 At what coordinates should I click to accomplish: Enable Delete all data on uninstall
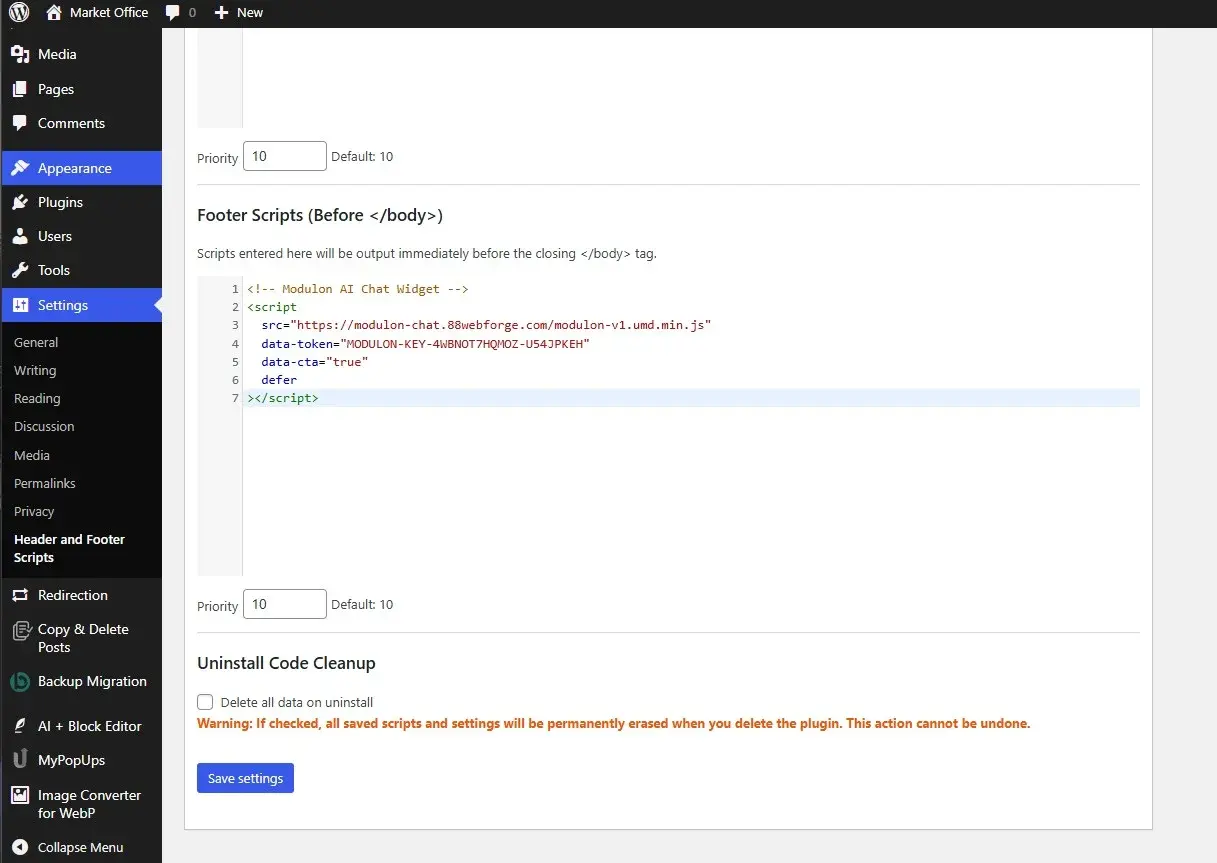pyautogui.click(x=205, y=702)
